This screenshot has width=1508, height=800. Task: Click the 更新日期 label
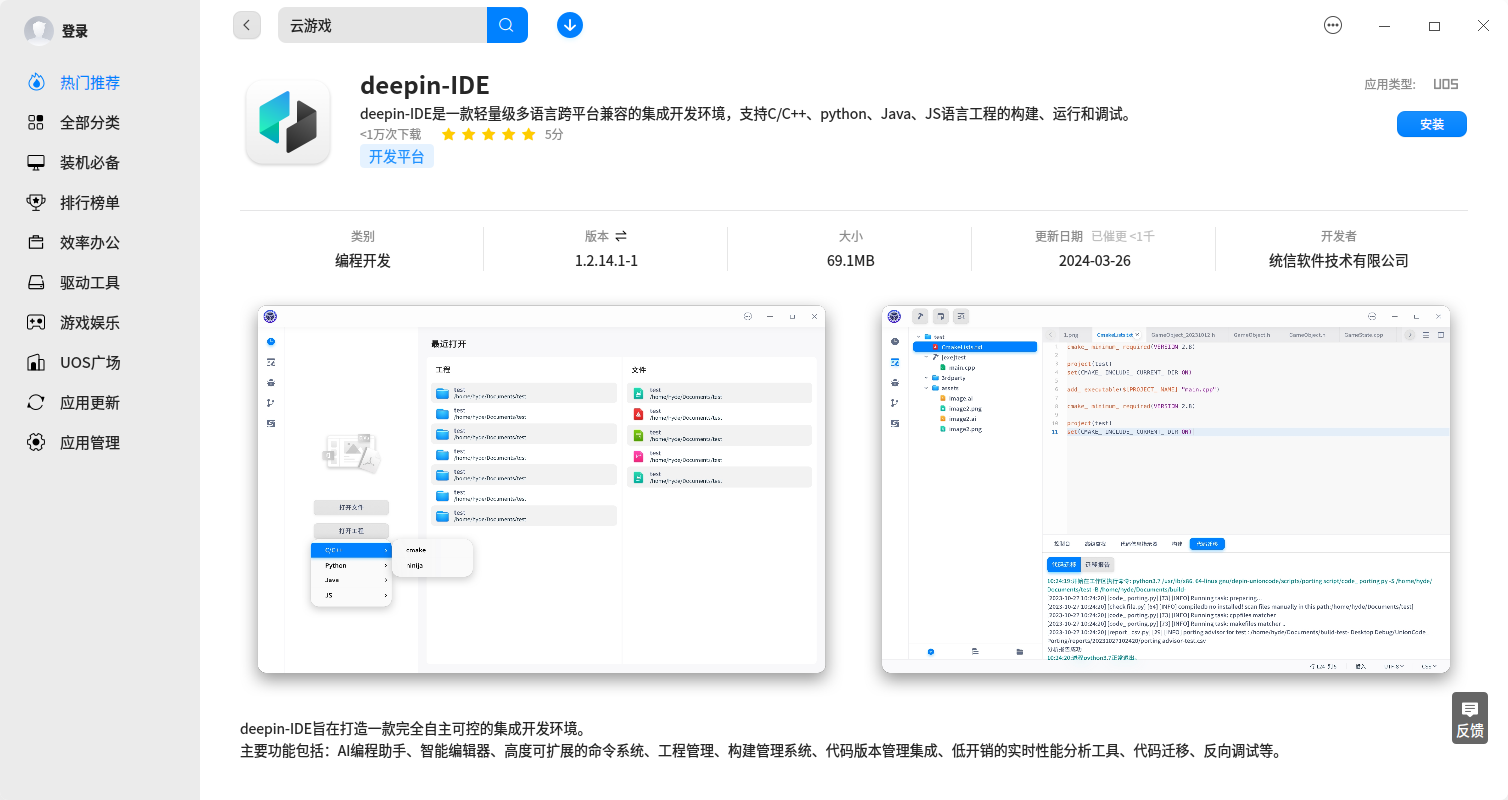point(1059,236)
